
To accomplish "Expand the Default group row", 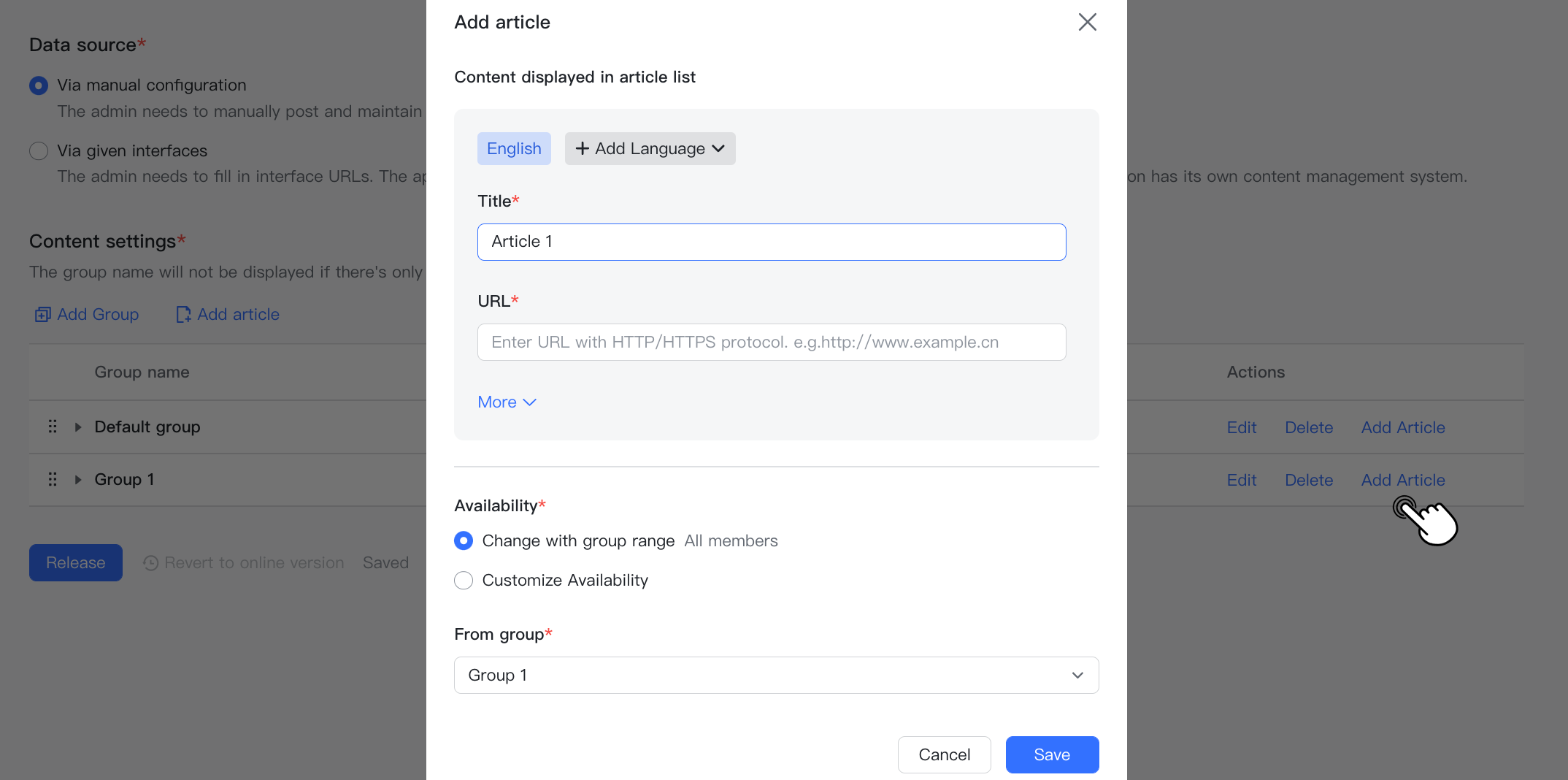I will click(x=78, y=427).
